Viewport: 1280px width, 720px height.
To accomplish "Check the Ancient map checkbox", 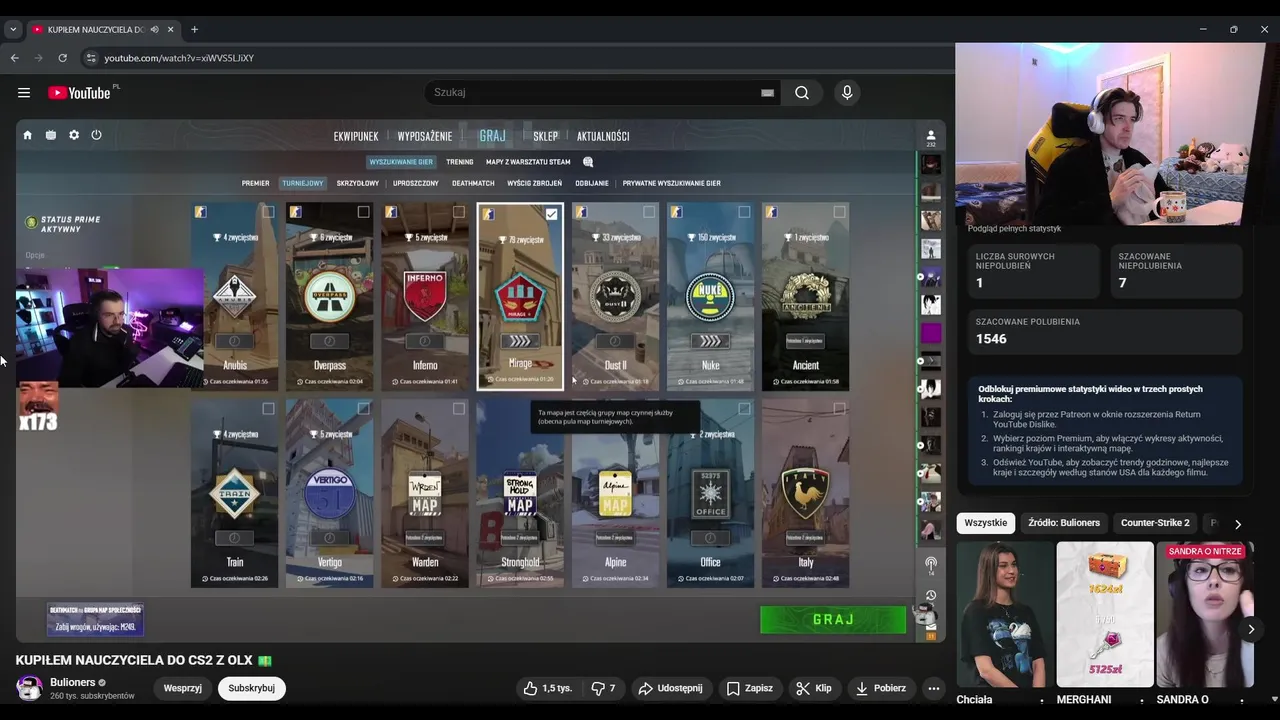I will click(x=839, y=212).
